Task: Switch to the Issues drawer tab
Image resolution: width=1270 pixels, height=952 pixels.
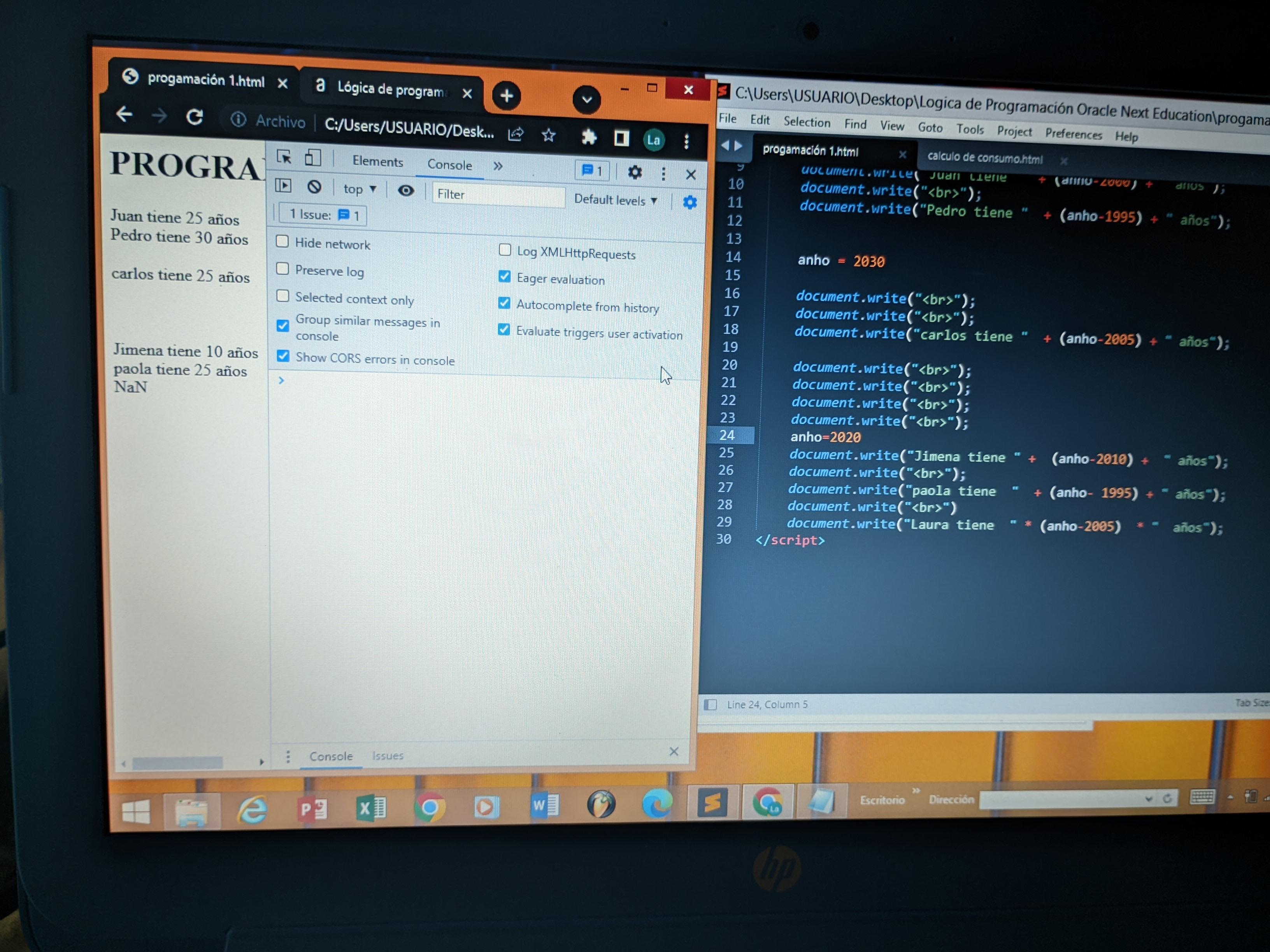Action: pos(388,756)
